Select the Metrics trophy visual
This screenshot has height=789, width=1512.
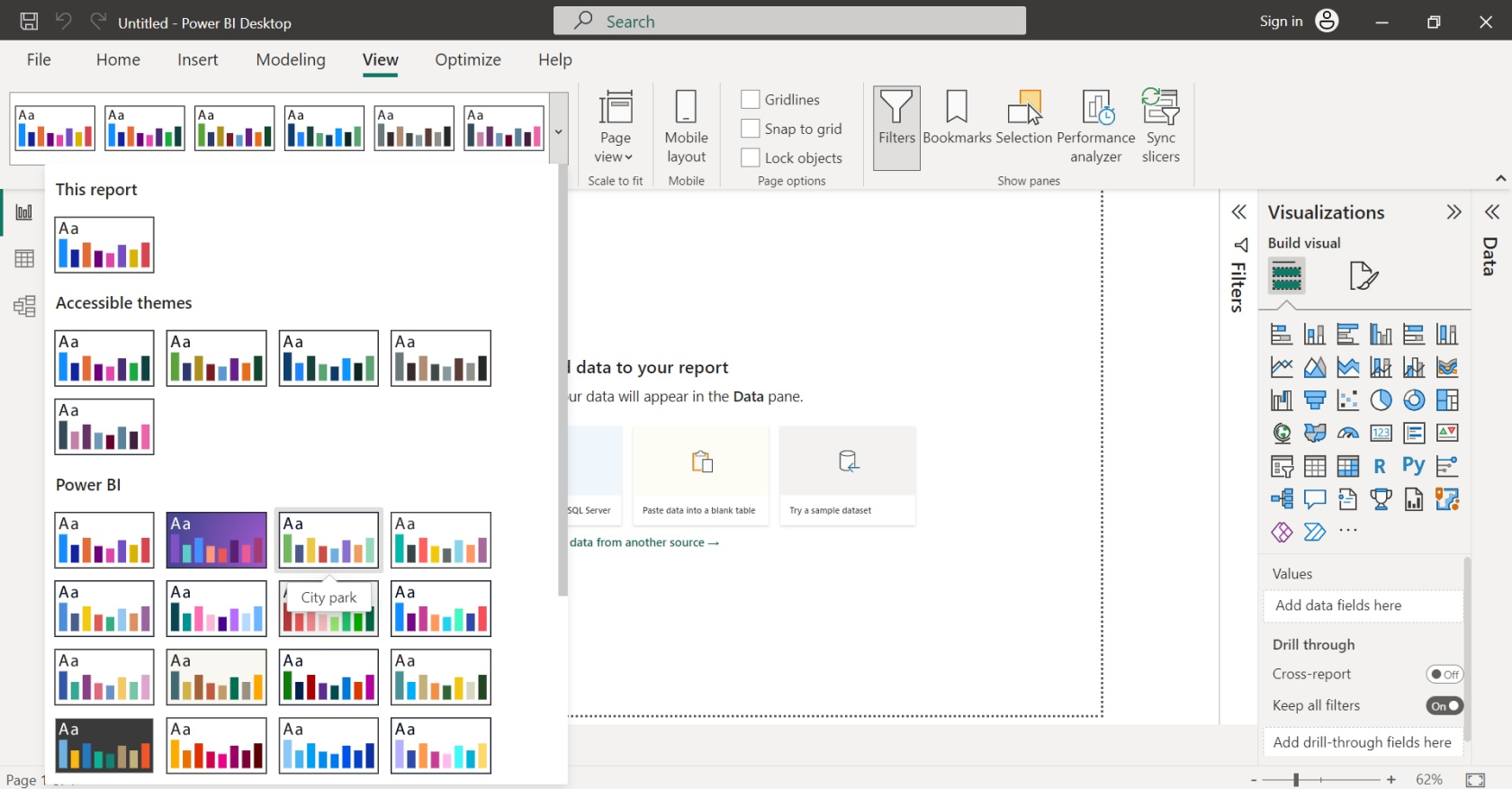pos(1381,499)
